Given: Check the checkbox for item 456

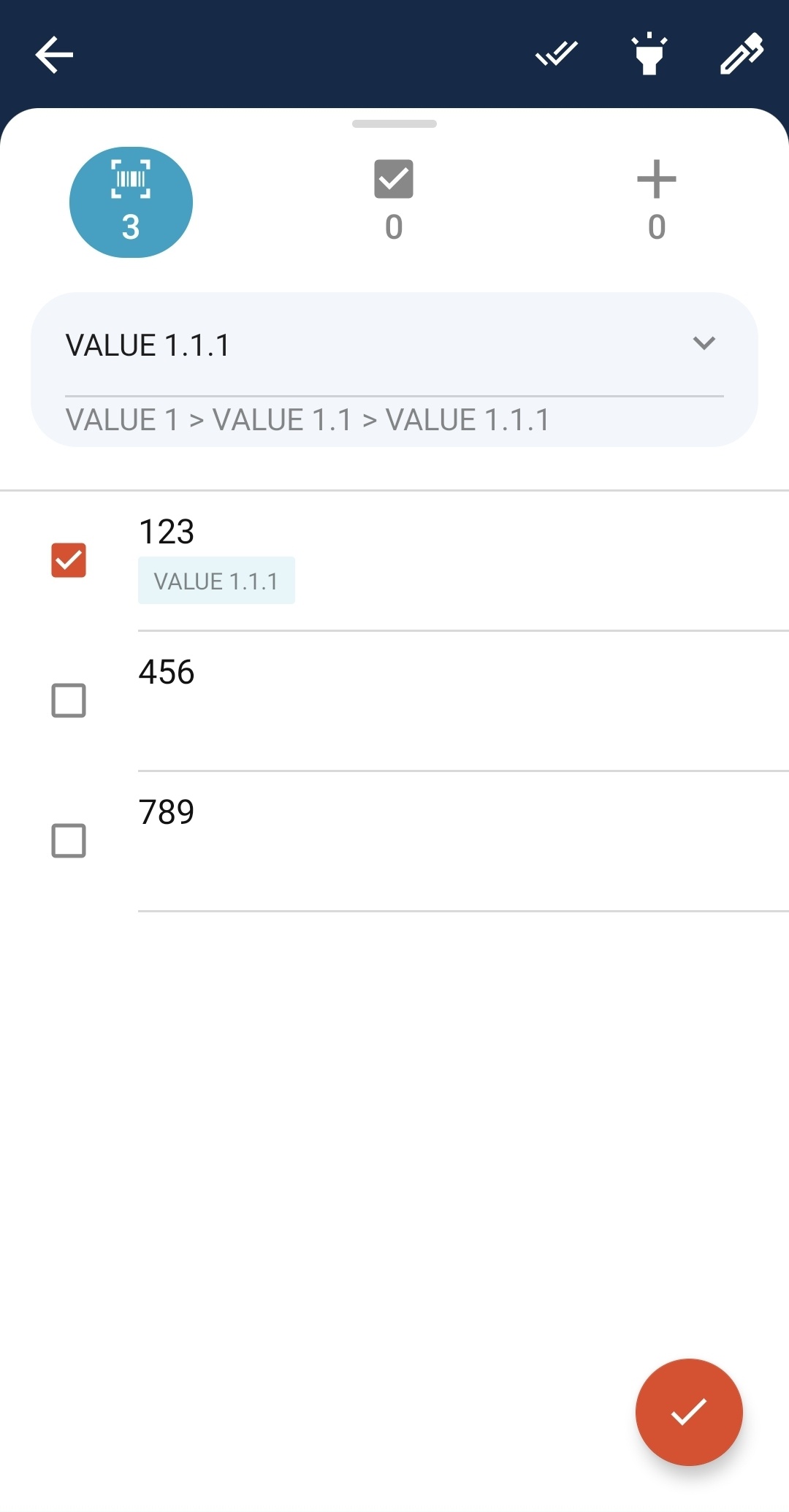Looking at the screenshot, I should (x=69, y=700).
